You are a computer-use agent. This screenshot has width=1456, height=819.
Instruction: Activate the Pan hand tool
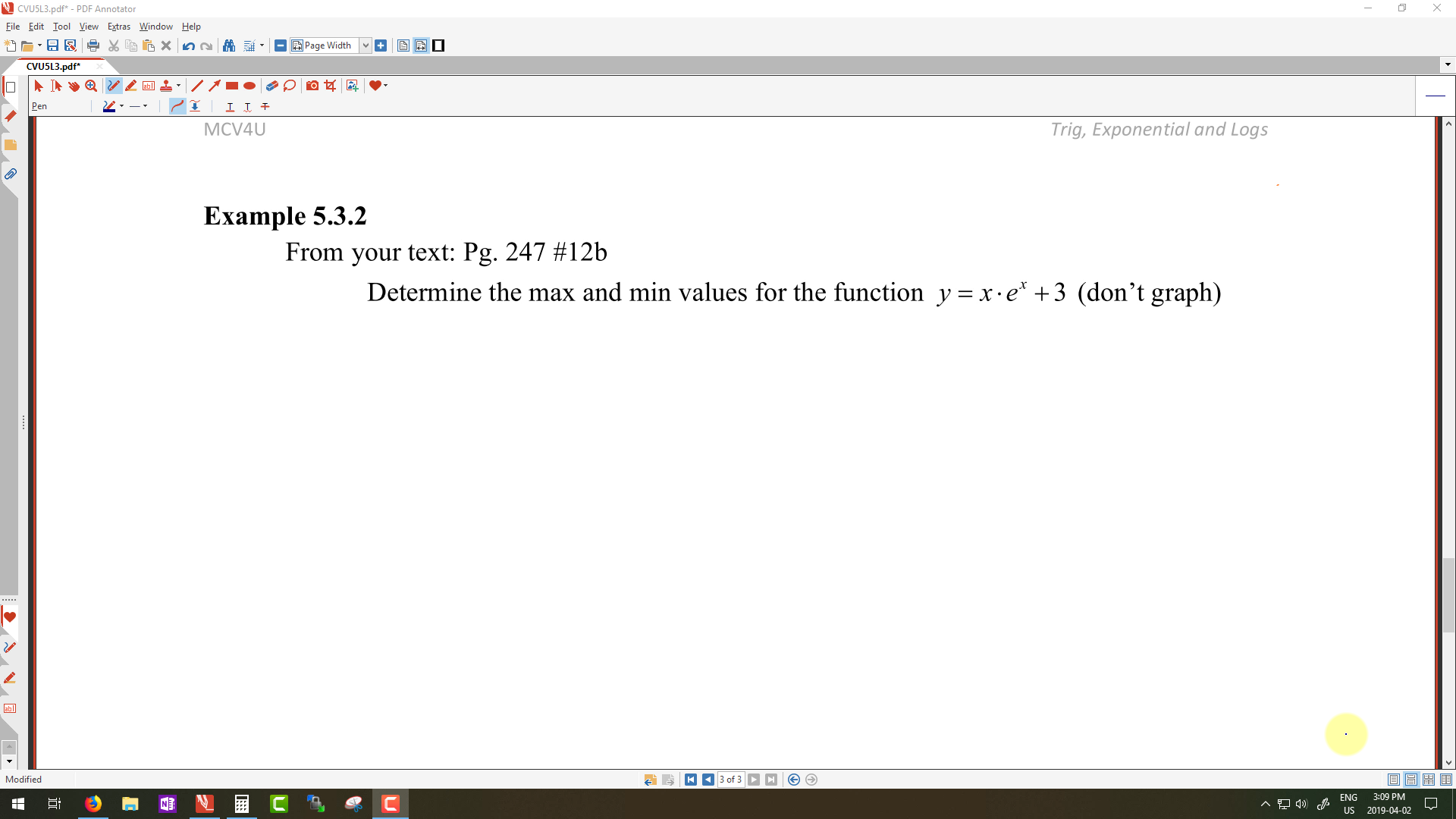(74, 86)
